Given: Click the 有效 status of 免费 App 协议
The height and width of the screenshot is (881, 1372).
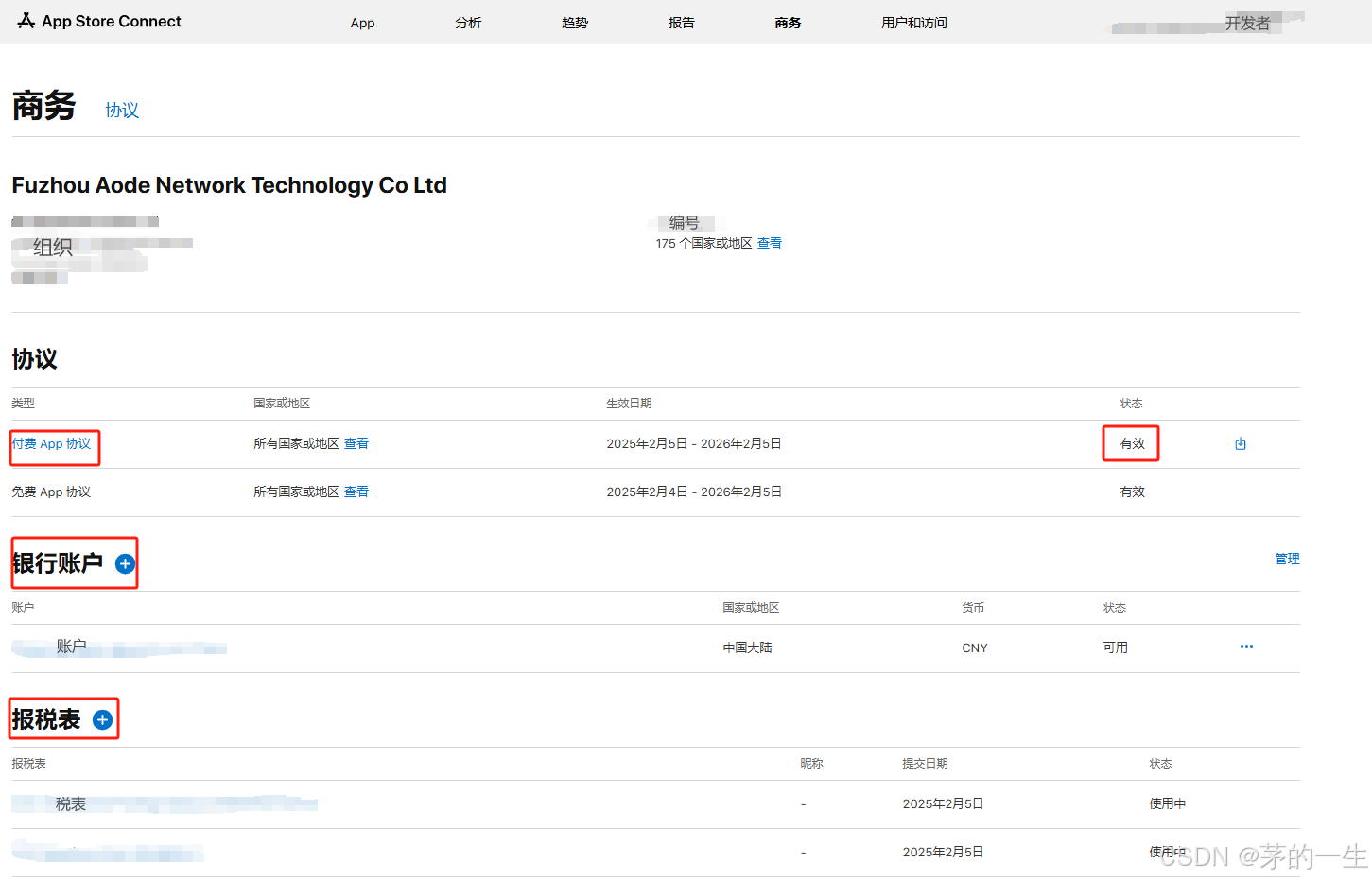Looking at the screenshot, I should pyautogui.click(x=1132, y=492).
